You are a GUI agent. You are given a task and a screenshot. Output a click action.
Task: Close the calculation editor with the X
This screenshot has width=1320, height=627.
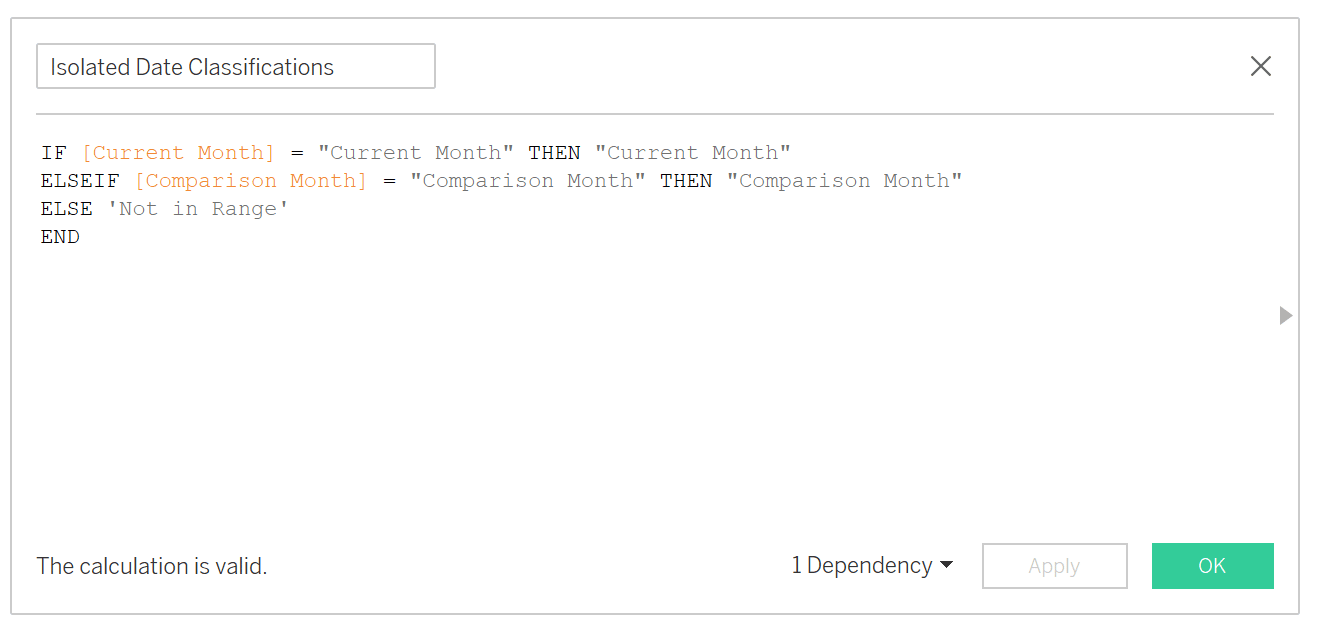tap(1260, 66)
